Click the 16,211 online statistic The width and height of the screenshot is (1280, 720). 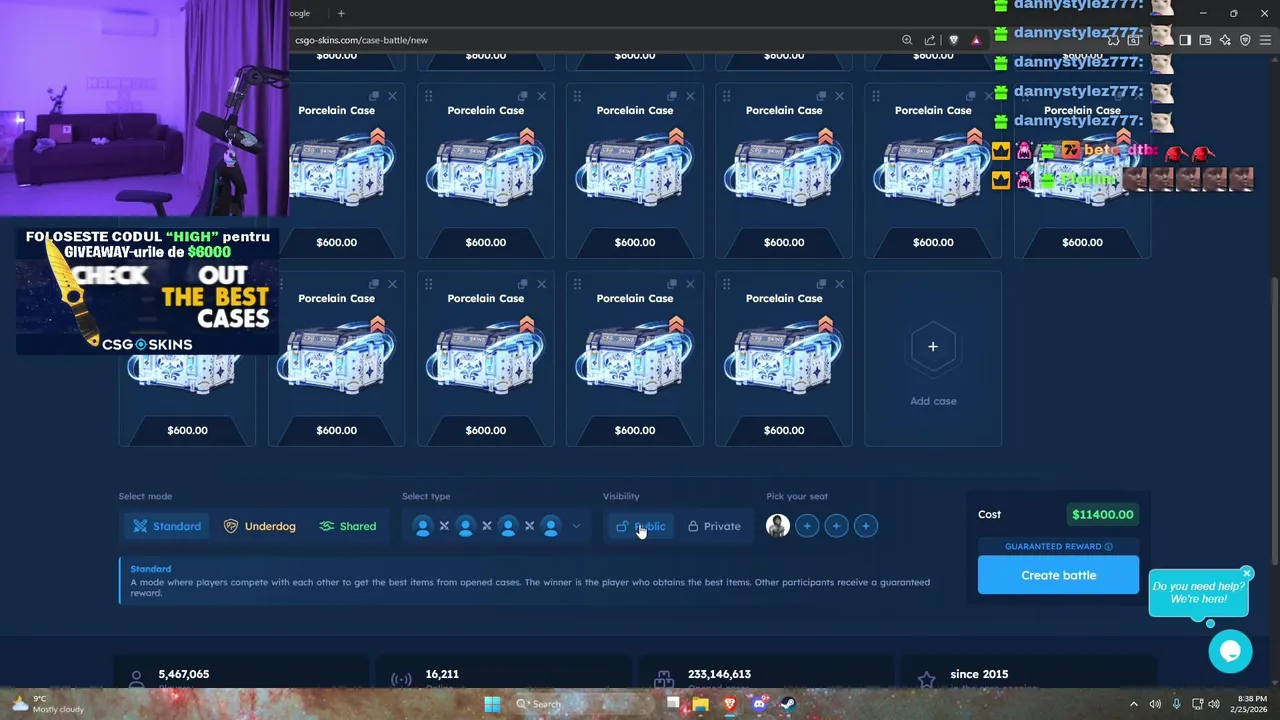tap(442, 674)
